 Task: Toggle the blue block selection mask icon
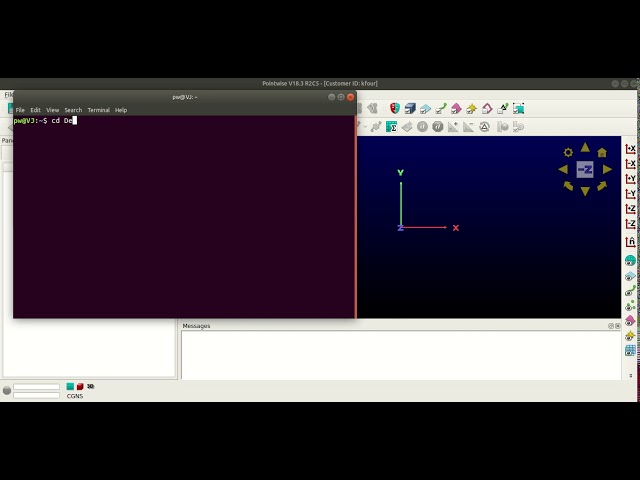click(410, 109)
